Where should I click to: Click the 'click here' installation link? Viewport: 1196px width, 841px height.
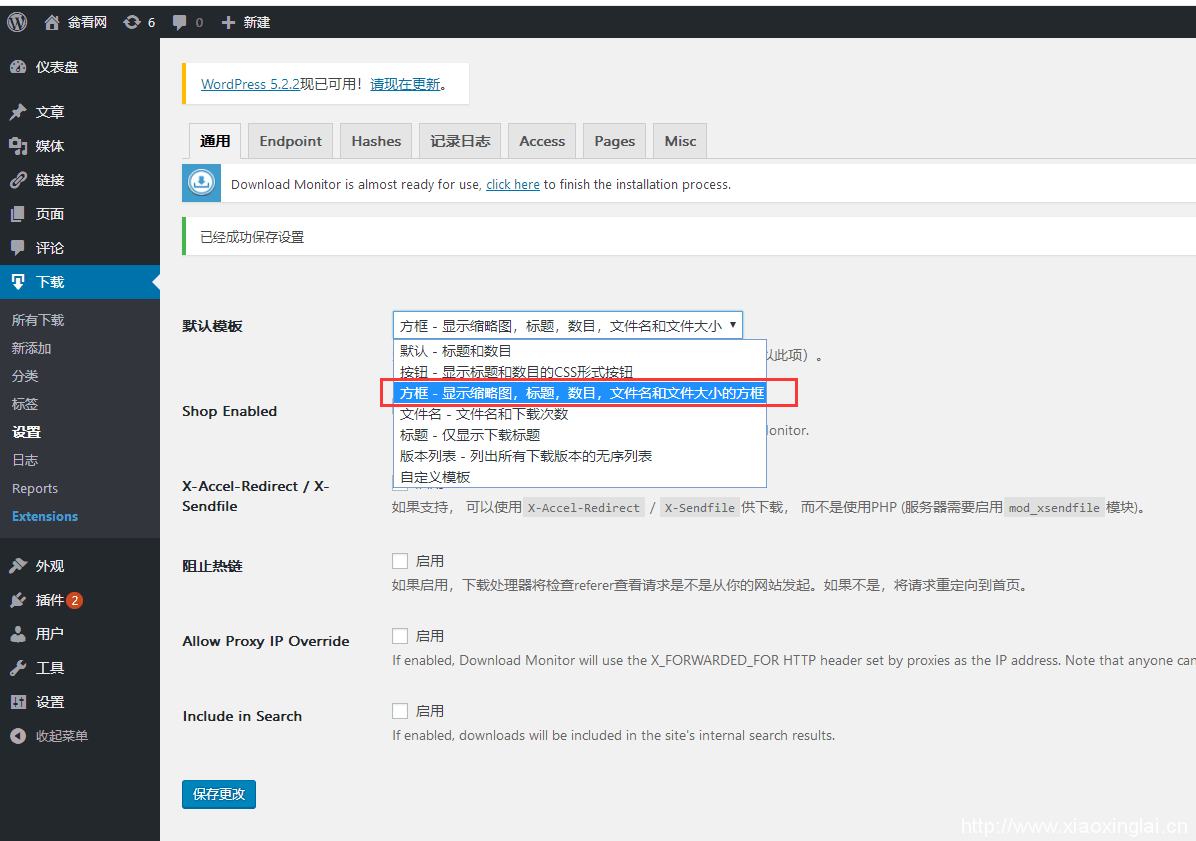[512, 185]
